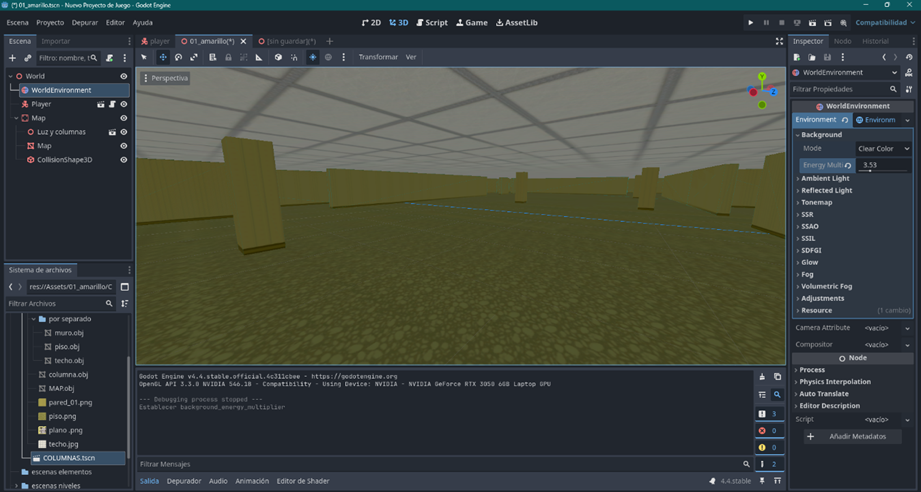Revert the Energy Multiplier value
This screenshot has height=492, width=921.
click(848, 165)
